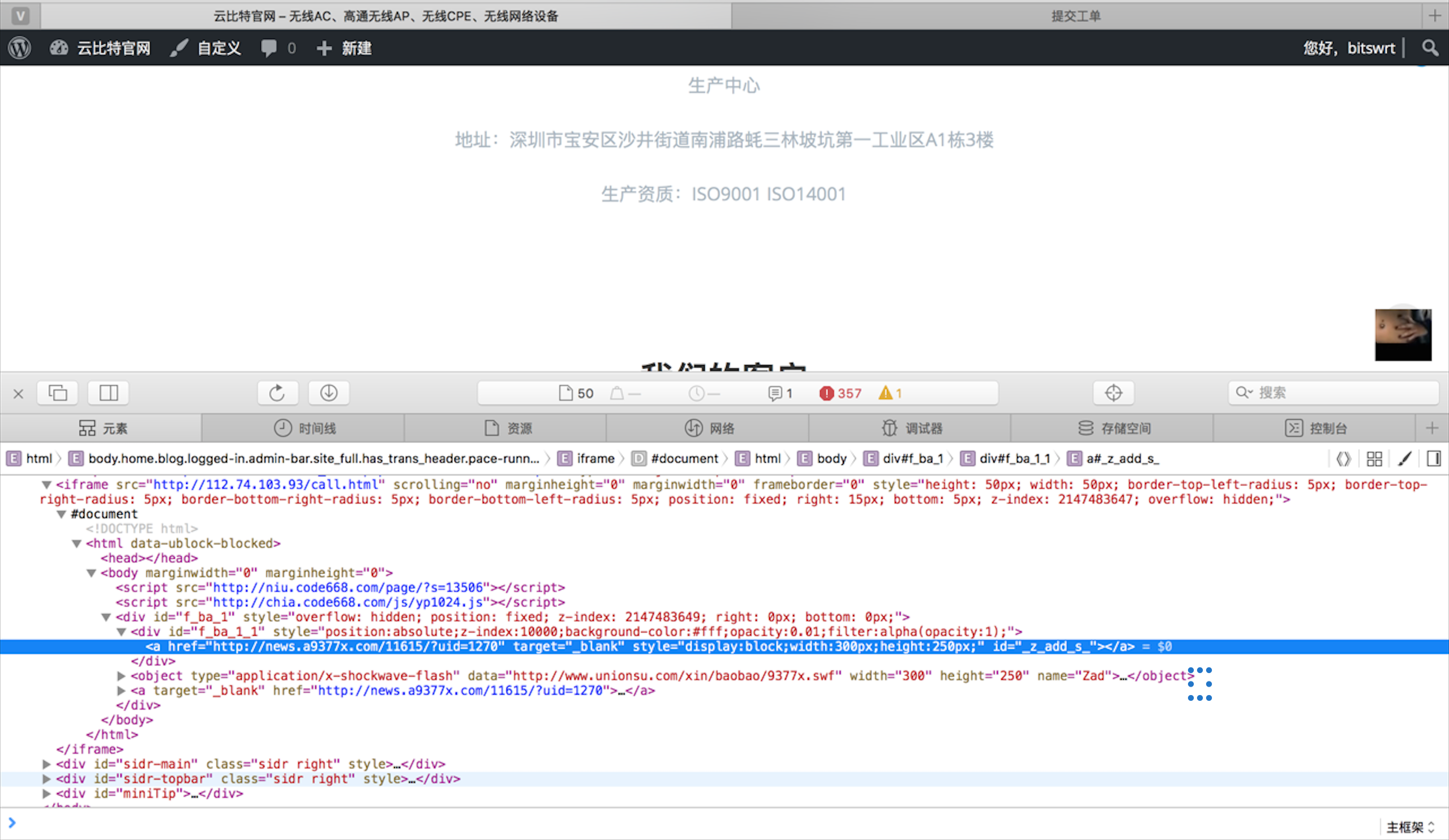Select the chia.code668.com script row
Screen dimensions: 1449x840
pos(340,602)
